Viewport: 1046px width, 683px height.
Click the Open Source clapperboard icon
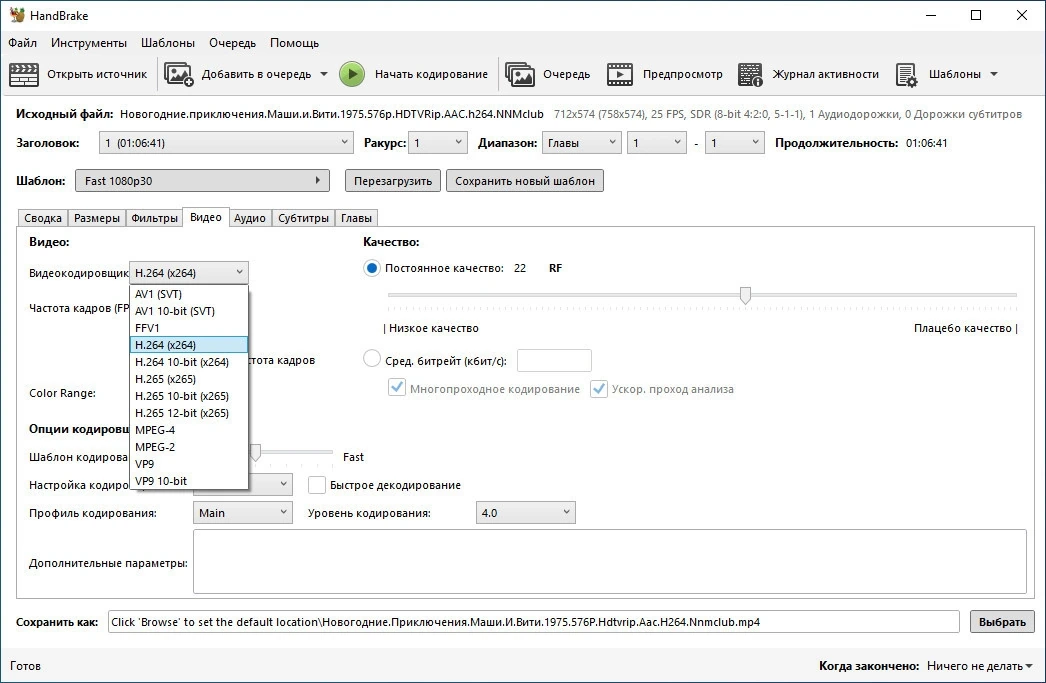pos(24,74)
